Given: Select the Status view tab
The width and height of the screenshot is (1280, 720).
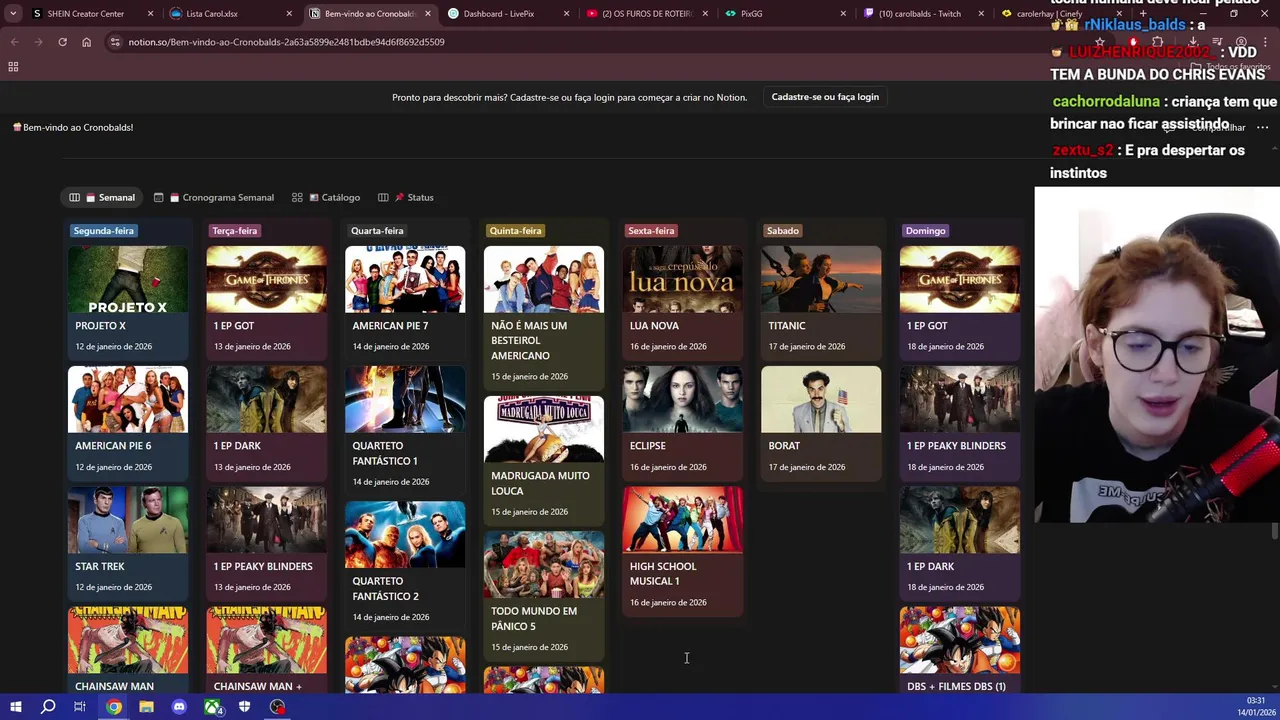Looking at the screenshot, I should (x=406, y=197).
